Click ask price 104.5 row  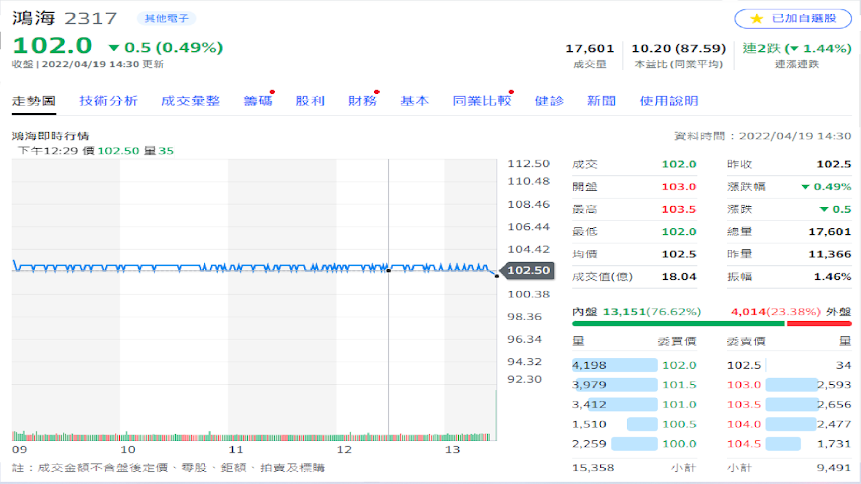pos(789,444)
